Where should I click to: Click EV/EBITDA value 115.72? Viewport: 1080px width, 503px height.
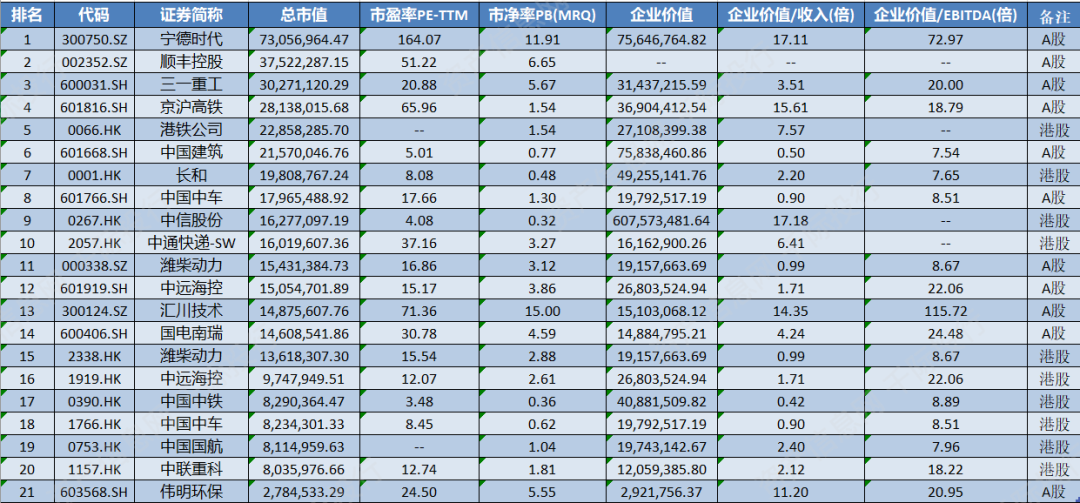pos(946,311)
